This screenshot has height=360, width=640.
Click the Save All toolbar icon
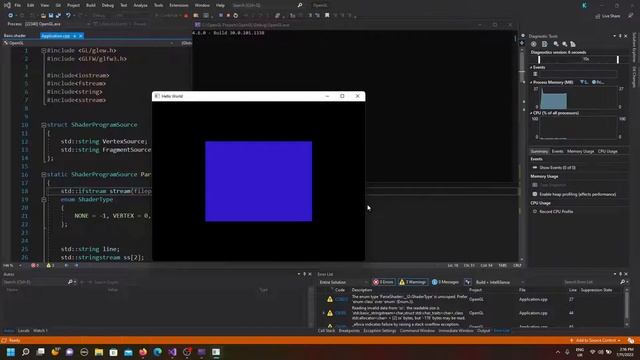point(58,16)
